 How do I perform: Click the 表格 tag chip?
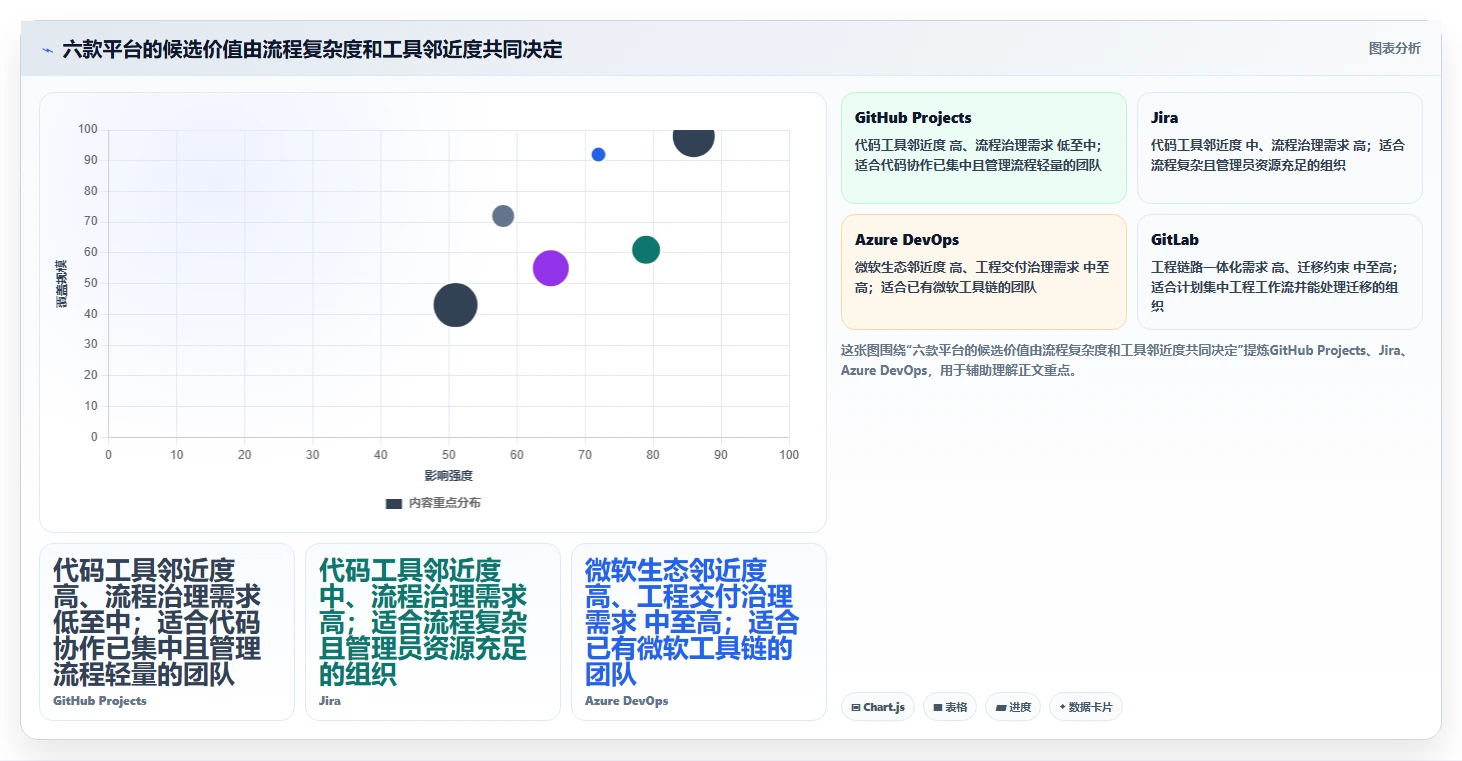pyautogui.click(x=949, y=707)
